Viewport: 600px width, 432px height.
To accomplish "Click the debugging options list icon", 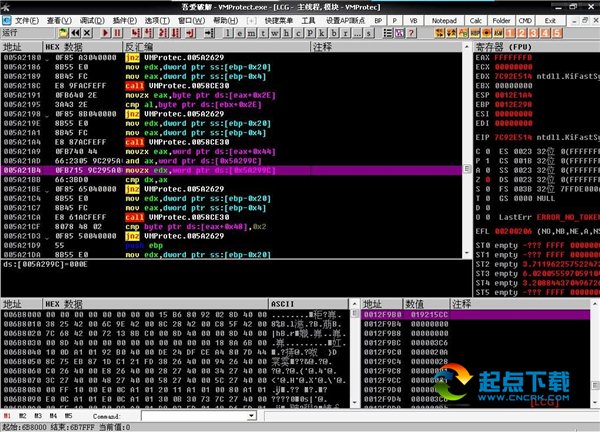I will click(x=388, y=33).
